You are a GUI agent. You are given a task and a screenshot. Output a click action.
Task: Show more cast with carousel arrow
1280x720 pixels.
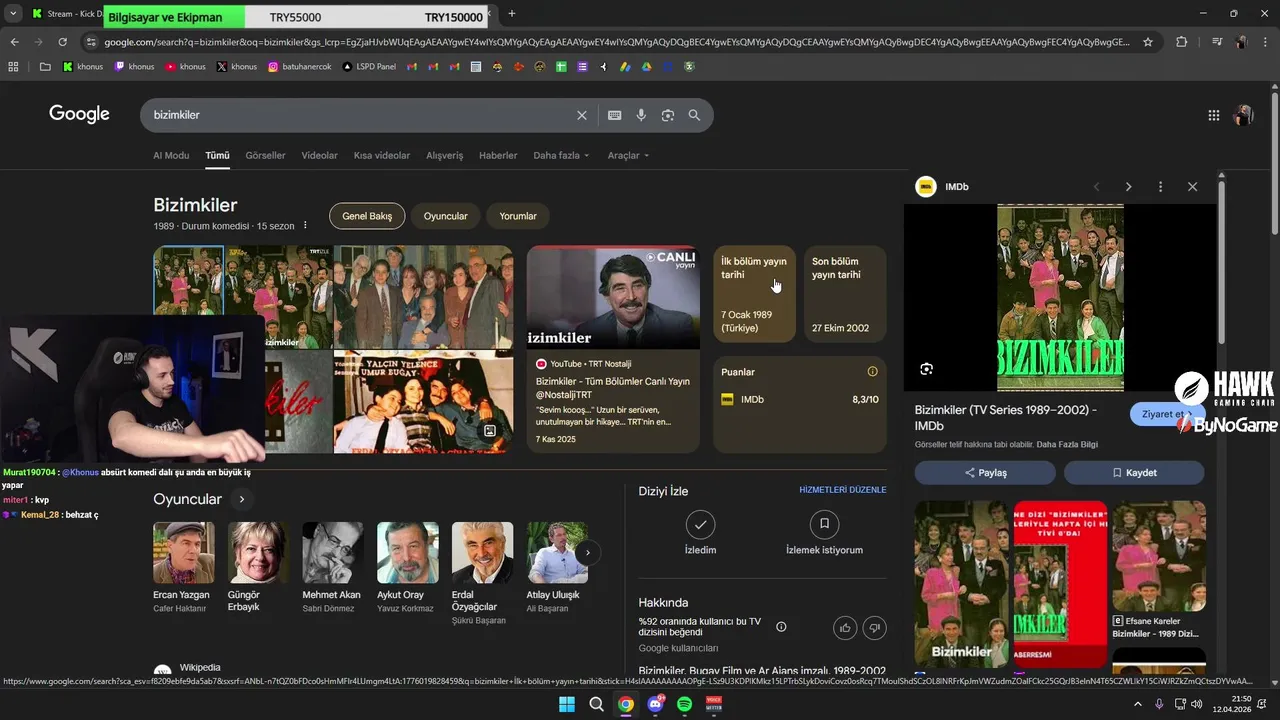click(588, 552)
